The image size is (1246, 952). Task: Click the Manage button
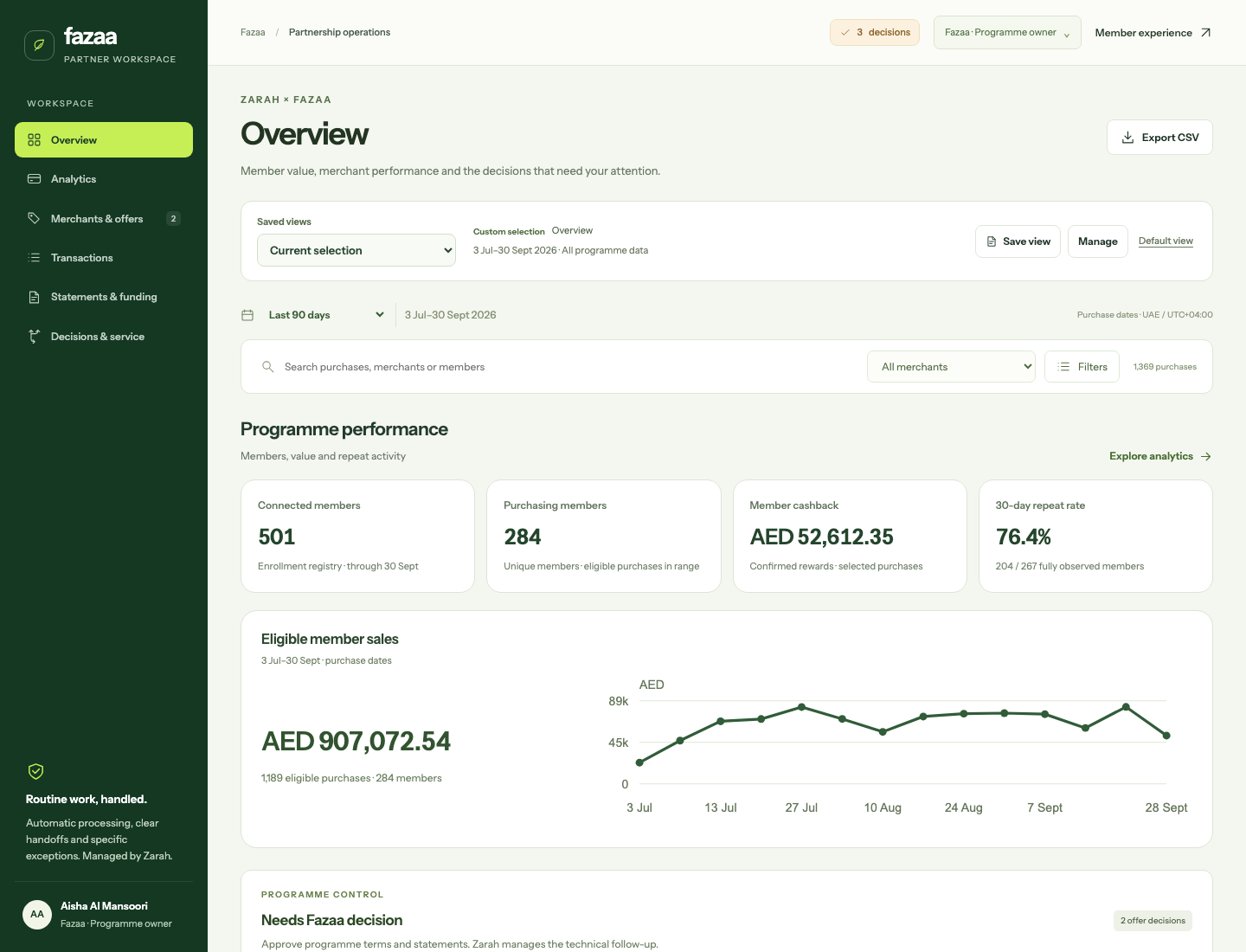point(1097,241)
